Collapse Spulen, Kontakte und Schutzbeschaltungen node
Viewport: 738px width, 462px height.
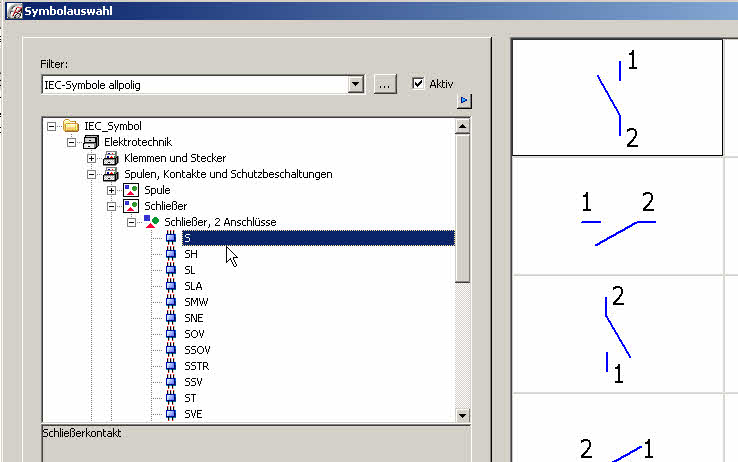91,174
